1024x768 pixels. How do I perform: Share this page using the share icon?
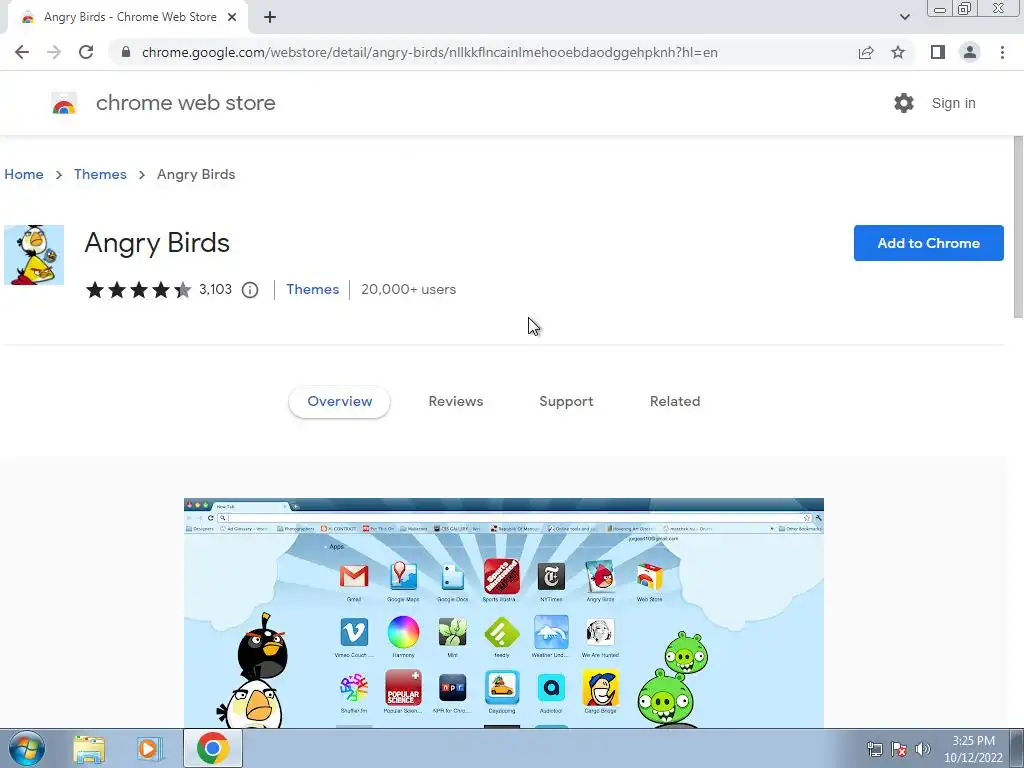point(866,52)
